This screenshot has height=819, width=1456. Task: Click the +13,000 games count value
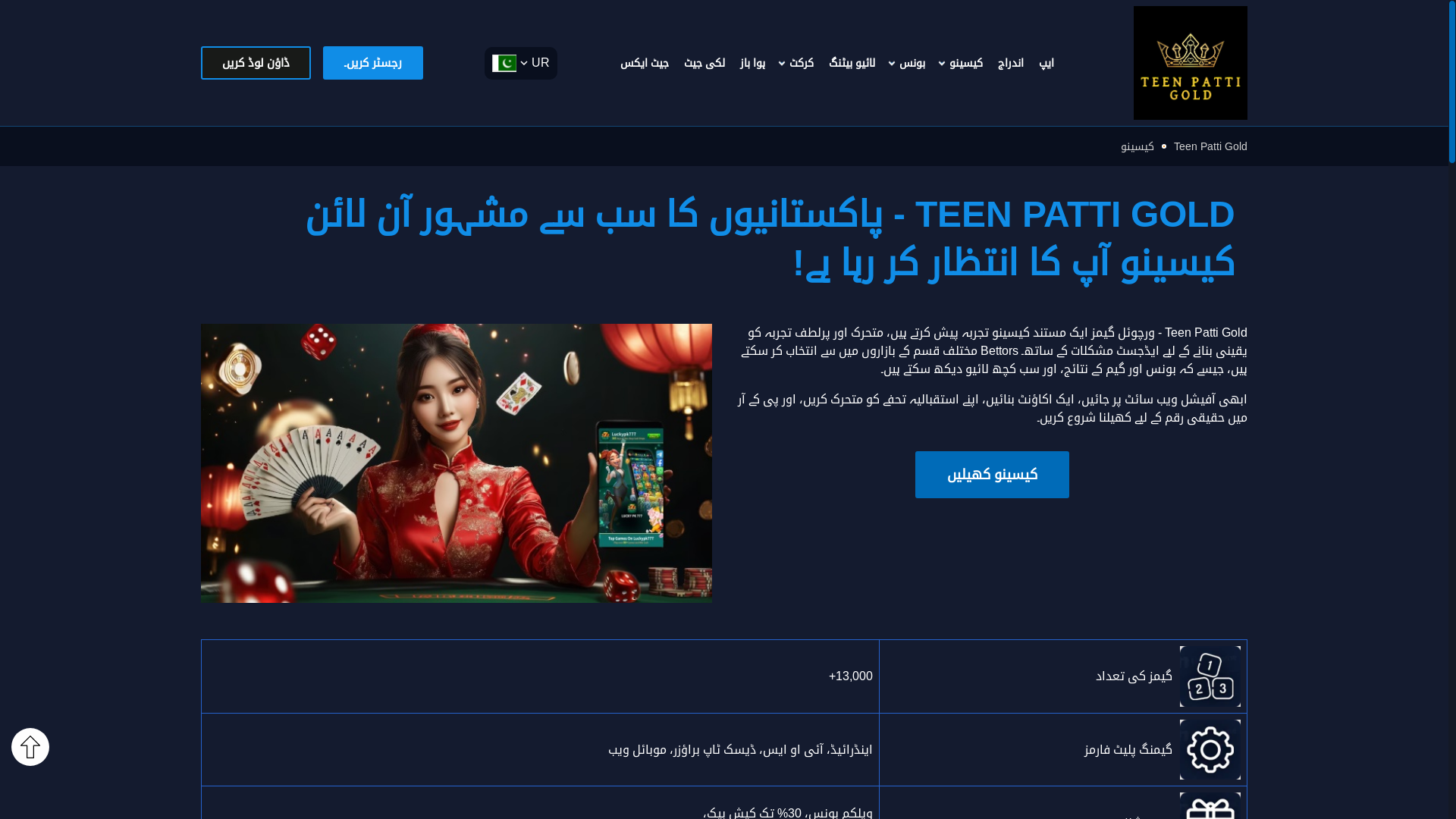point(851,676)
